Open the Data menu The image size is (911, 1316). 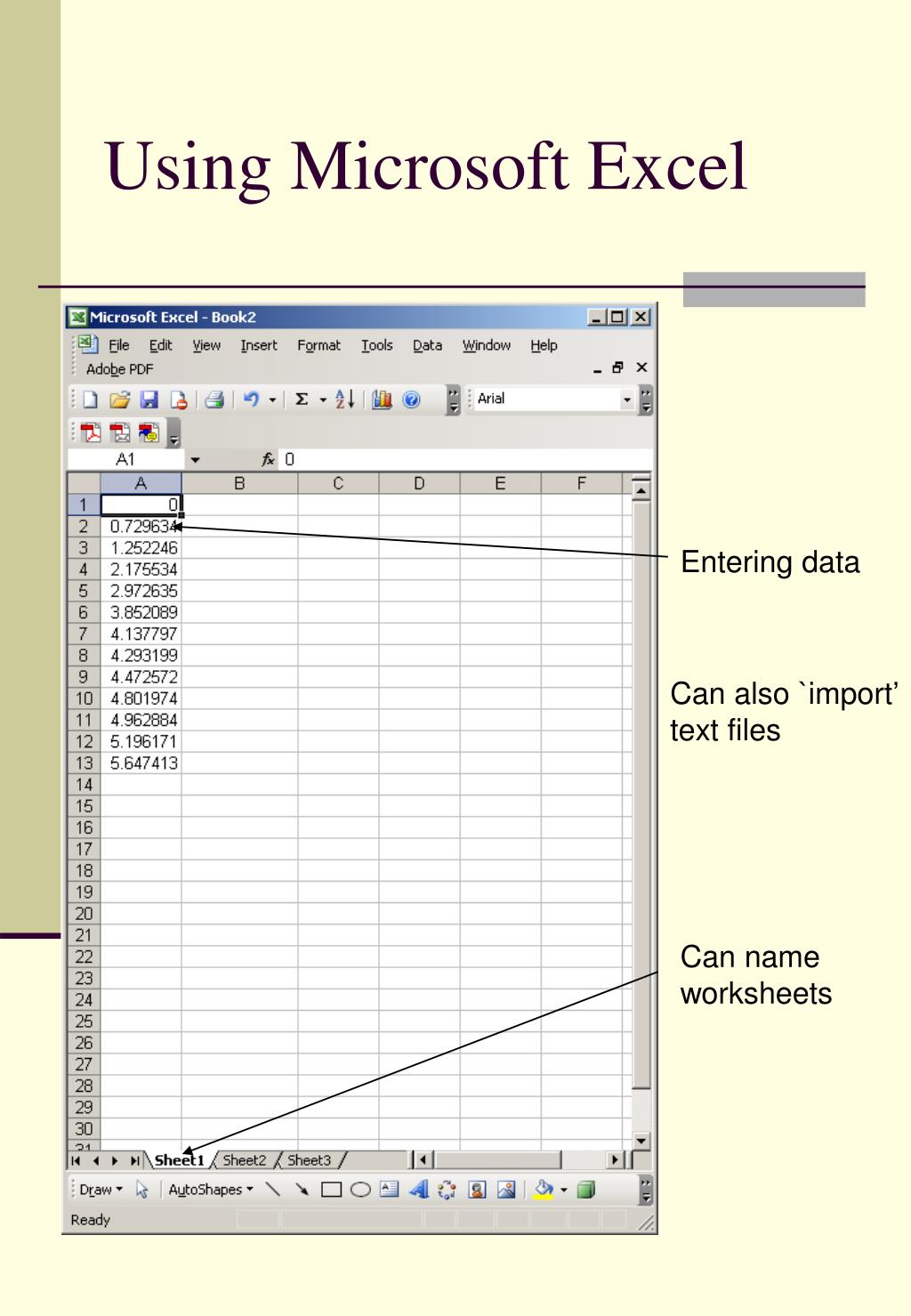[x=427, y=345]
